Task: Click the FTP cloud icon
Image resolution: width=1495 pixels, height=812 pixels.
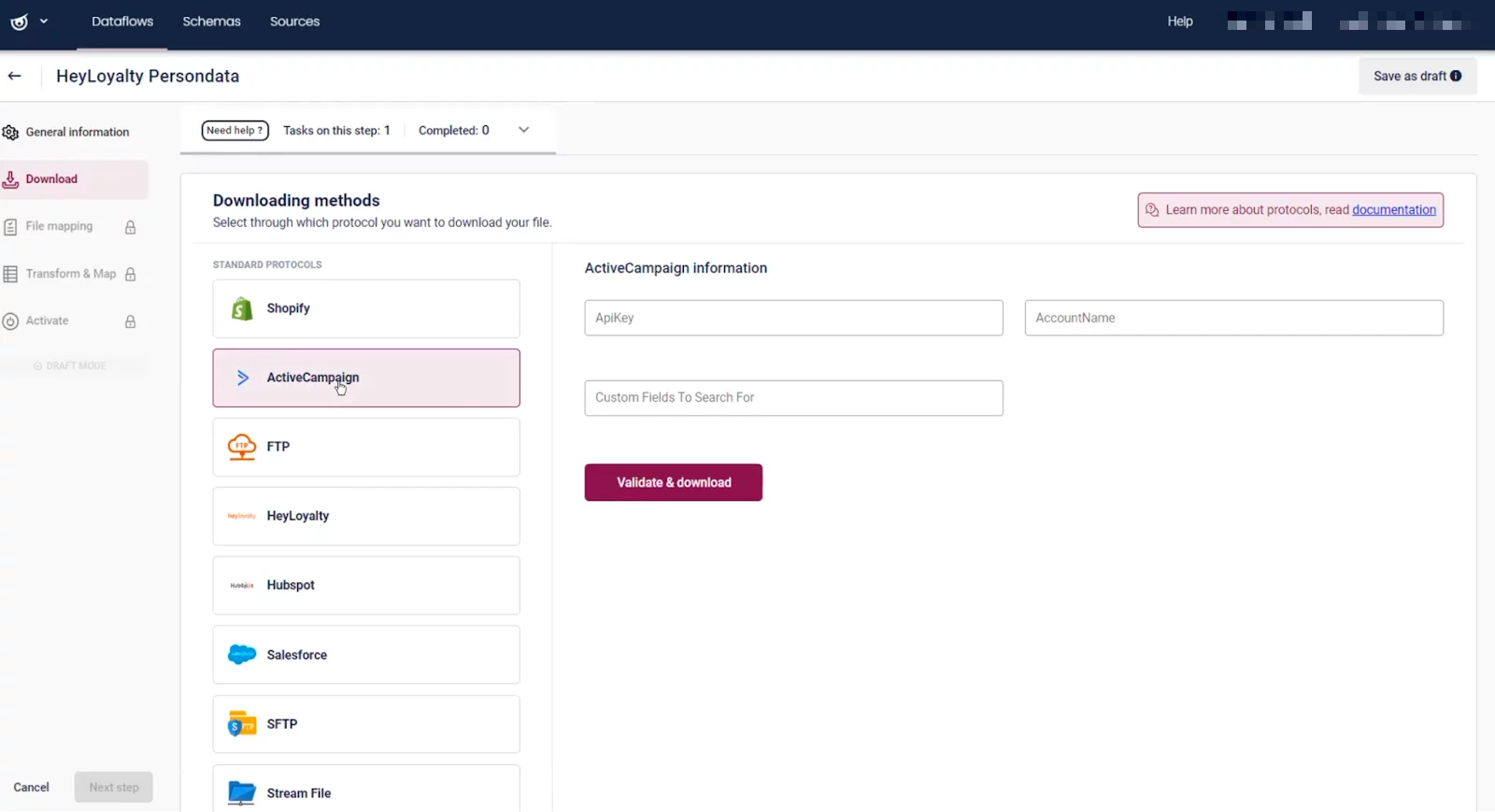Action: tap(242, 447)
